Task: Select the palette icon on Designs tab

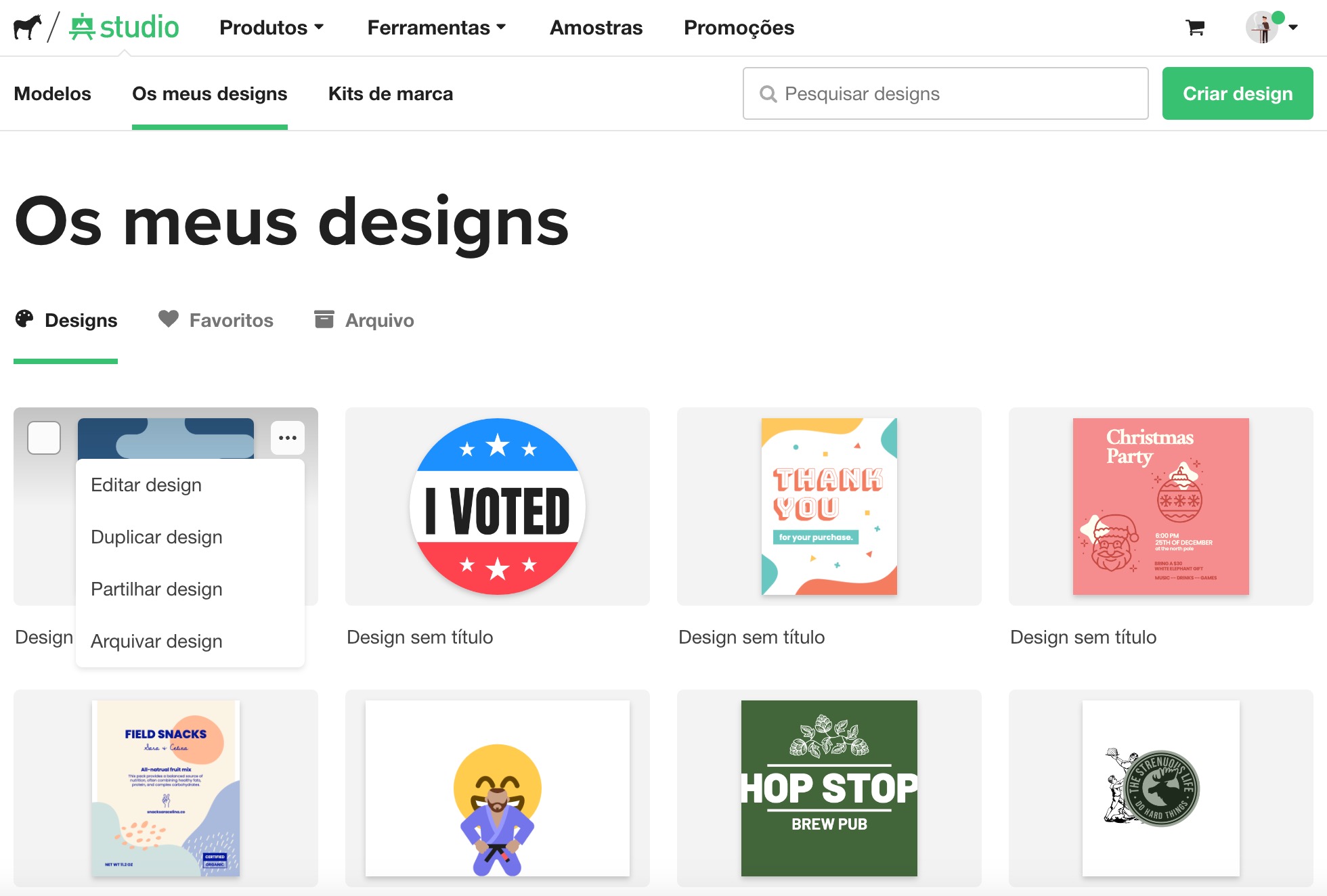Action: click(25, 318)
